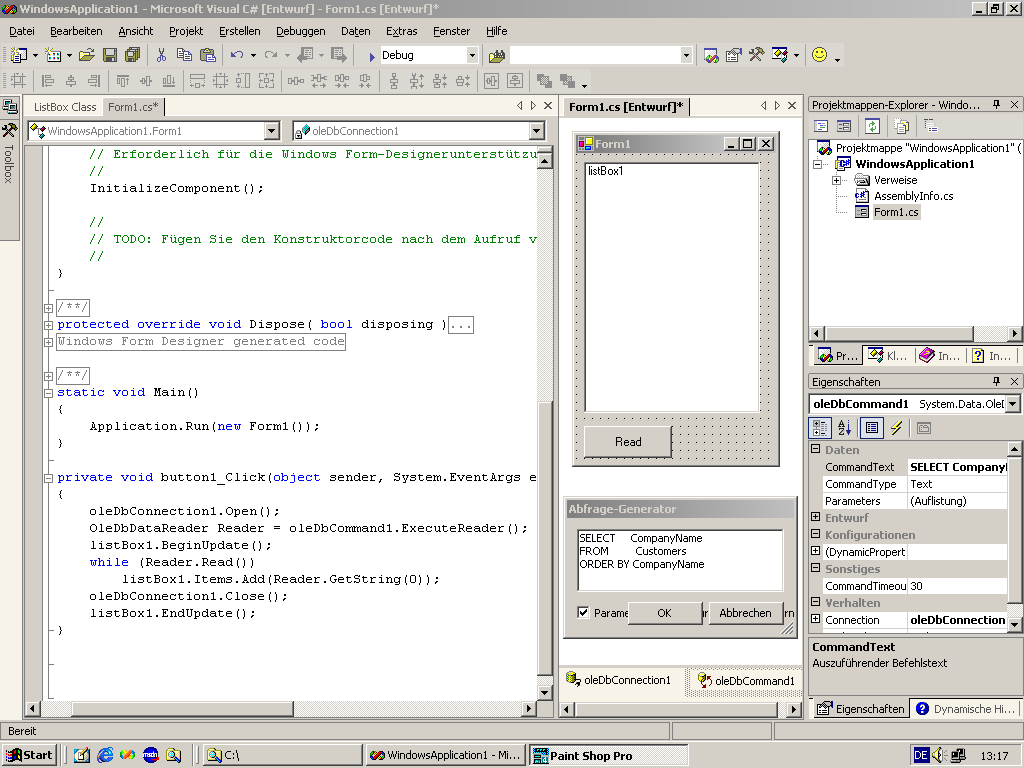
Task: Click the Add New Item icon
Action: (53, 56)
